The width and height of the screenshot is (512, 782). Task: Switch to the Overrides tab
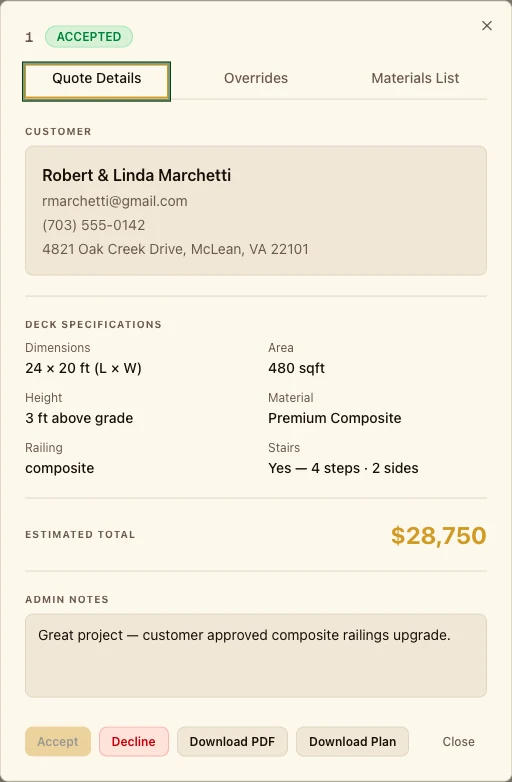tap(256, 78)
